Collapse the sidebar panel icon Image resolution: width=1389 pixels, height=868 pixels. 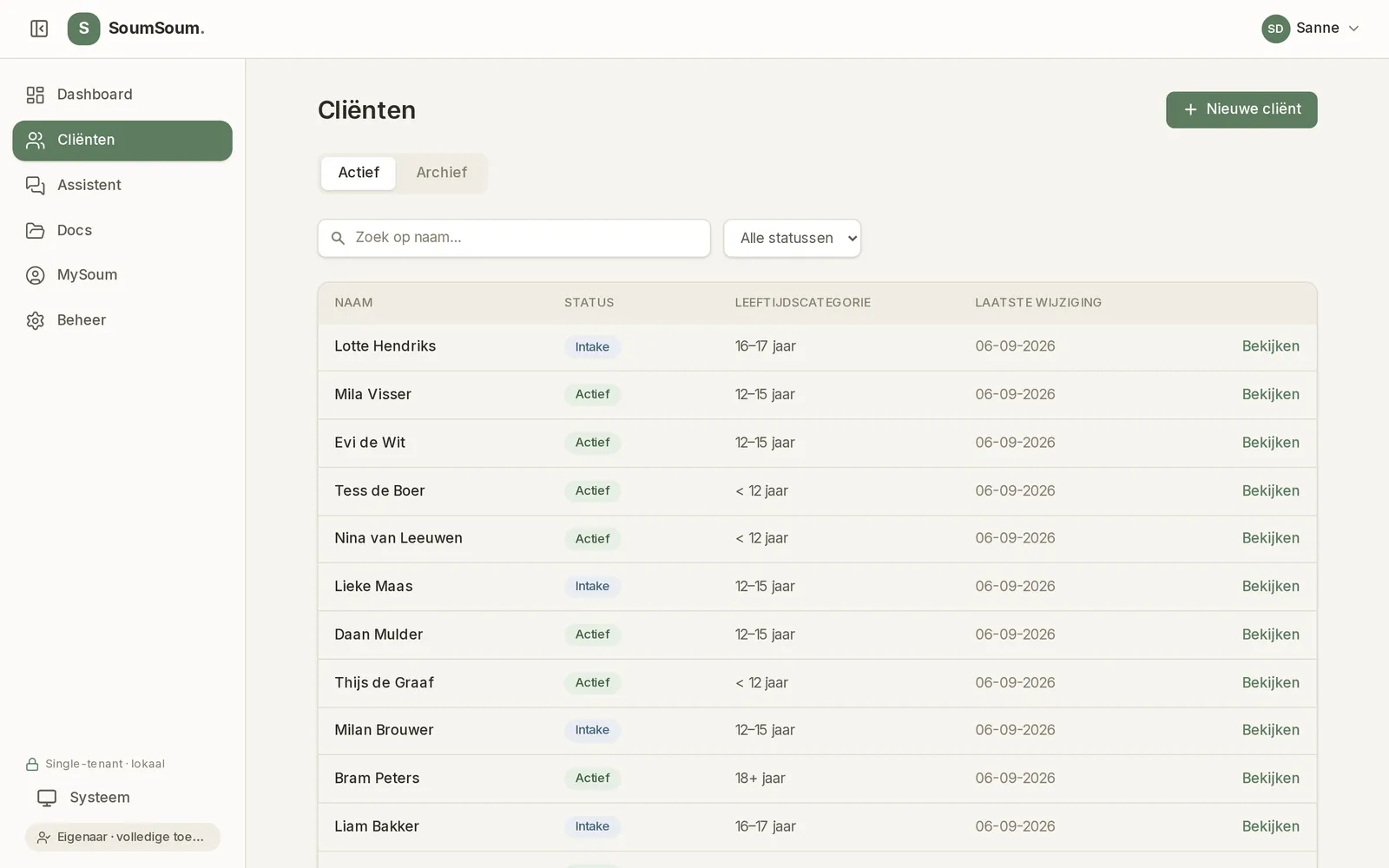click(x=39, y=29)
